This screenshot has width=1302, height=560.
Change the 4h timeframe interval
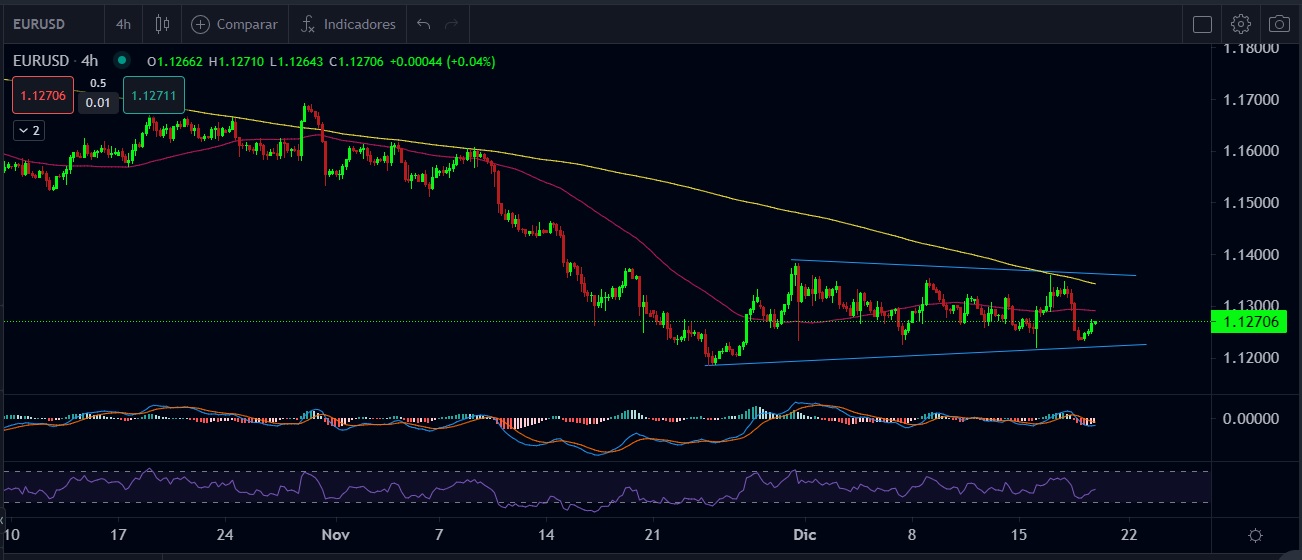pos(123,23)
